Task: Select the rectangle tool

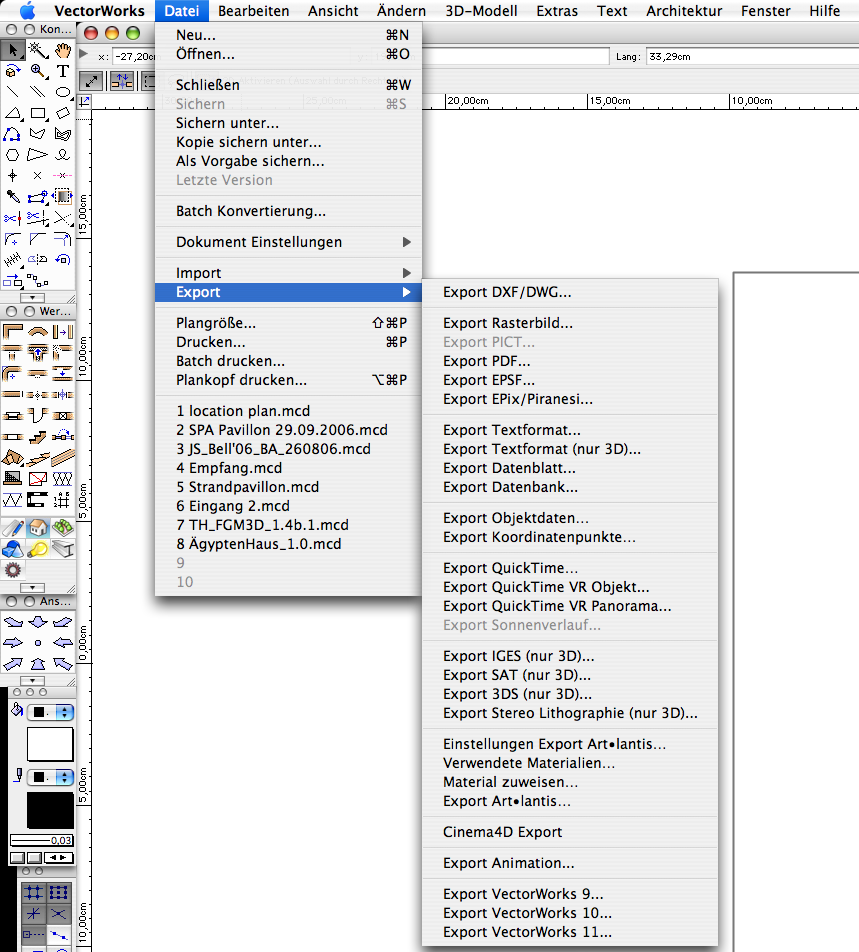Action: [38, 113]
